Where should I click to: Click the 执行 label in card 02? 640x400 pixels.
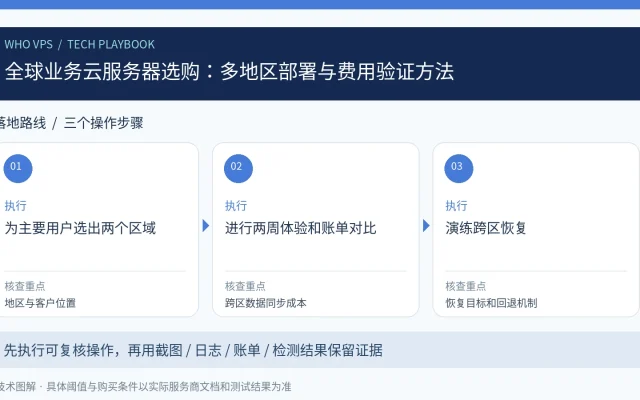[x=236, y=205]
